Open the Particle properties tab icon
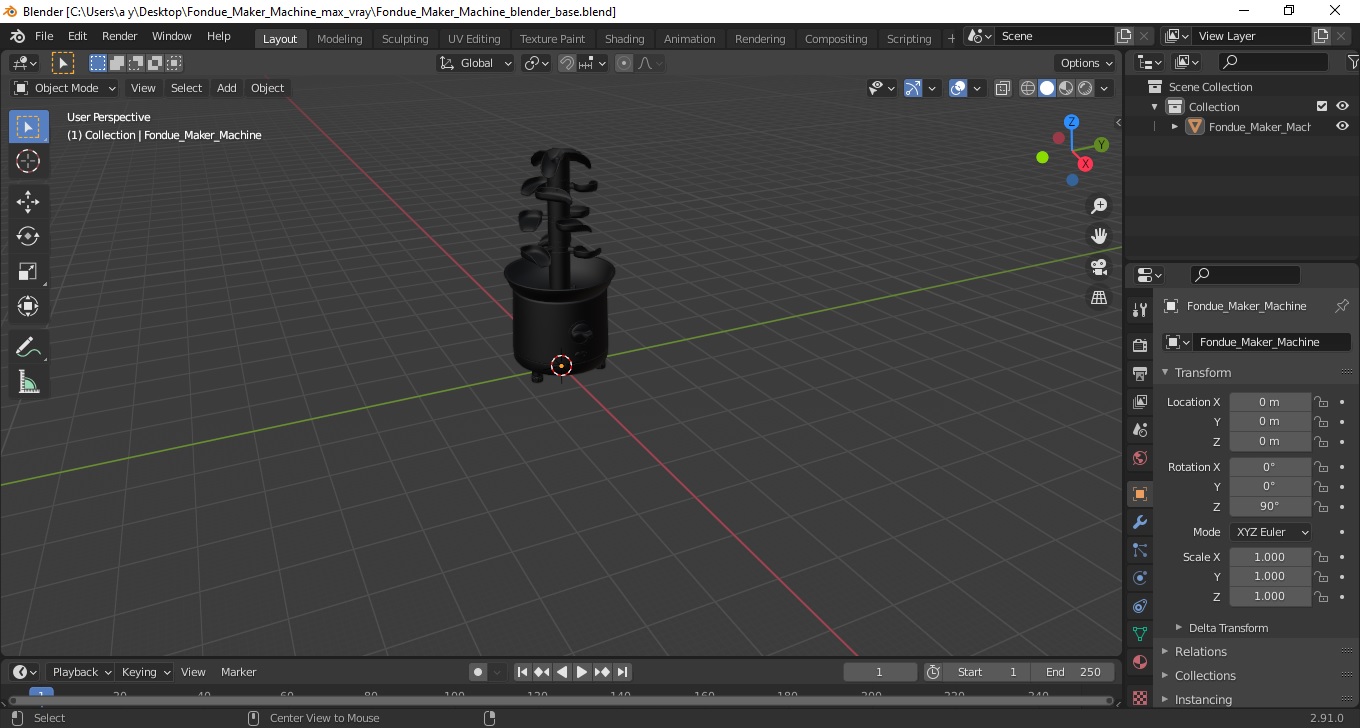The height and width of the screenshot is (728, 1360). (x=1139, y=550)
